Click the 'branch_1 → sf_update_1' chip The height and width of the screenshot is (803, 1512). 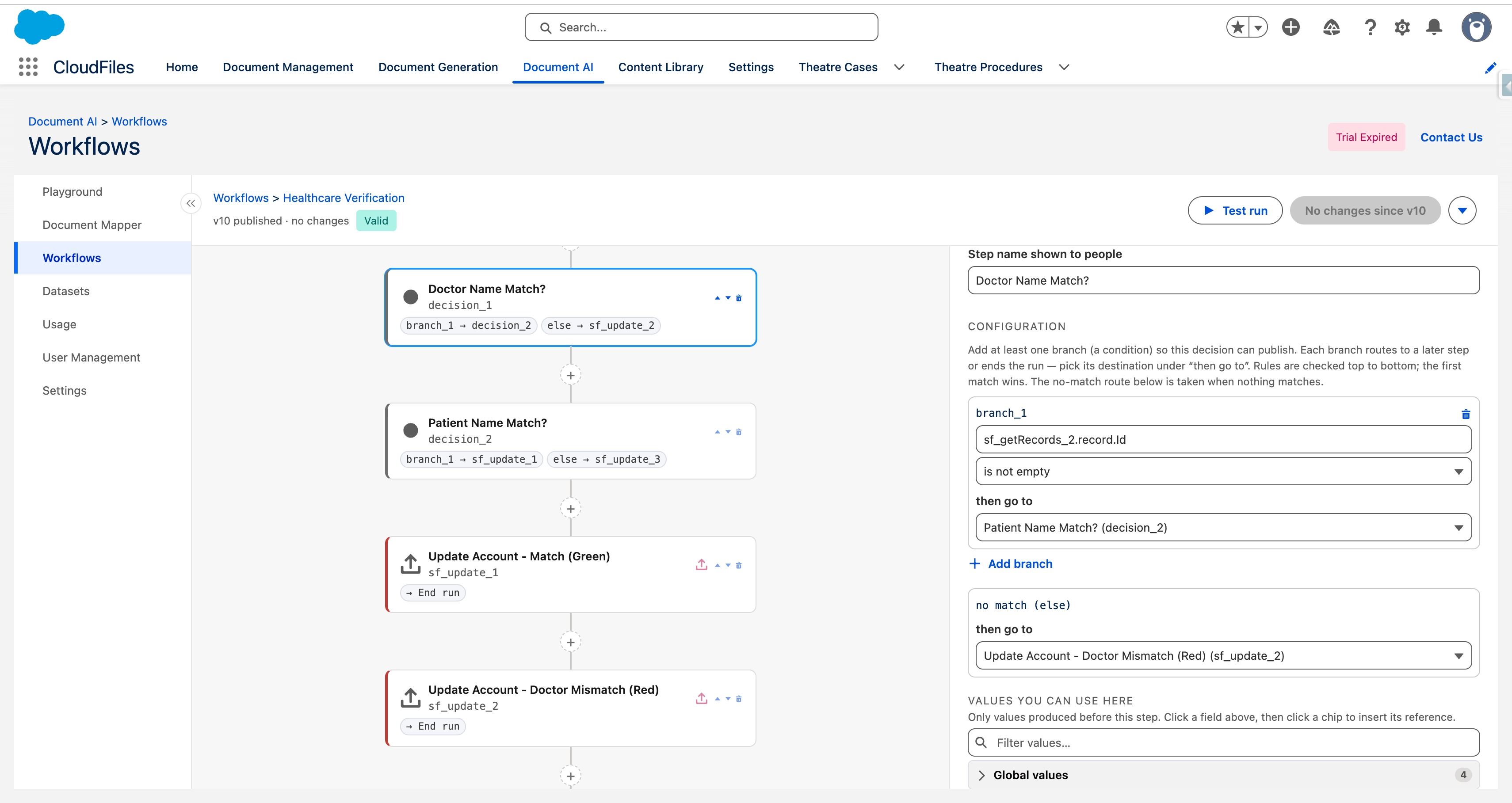click(471, 459)
